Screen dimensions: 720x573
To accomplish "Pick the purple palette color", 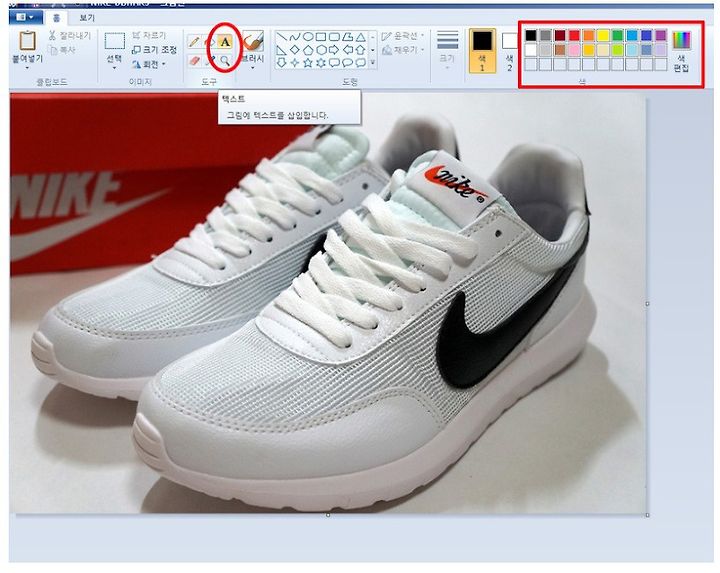I will tap(661, 35).
